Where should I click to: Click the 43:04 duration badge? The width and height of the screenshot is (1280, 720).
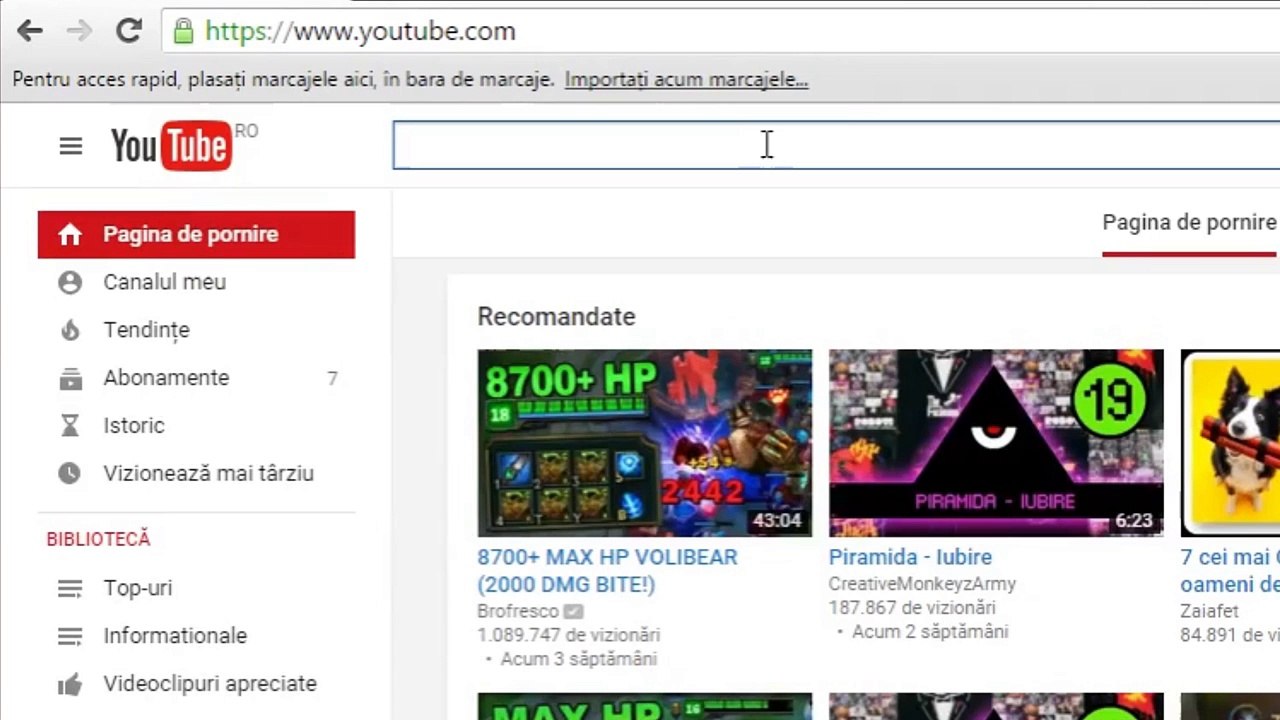point(778,521)
